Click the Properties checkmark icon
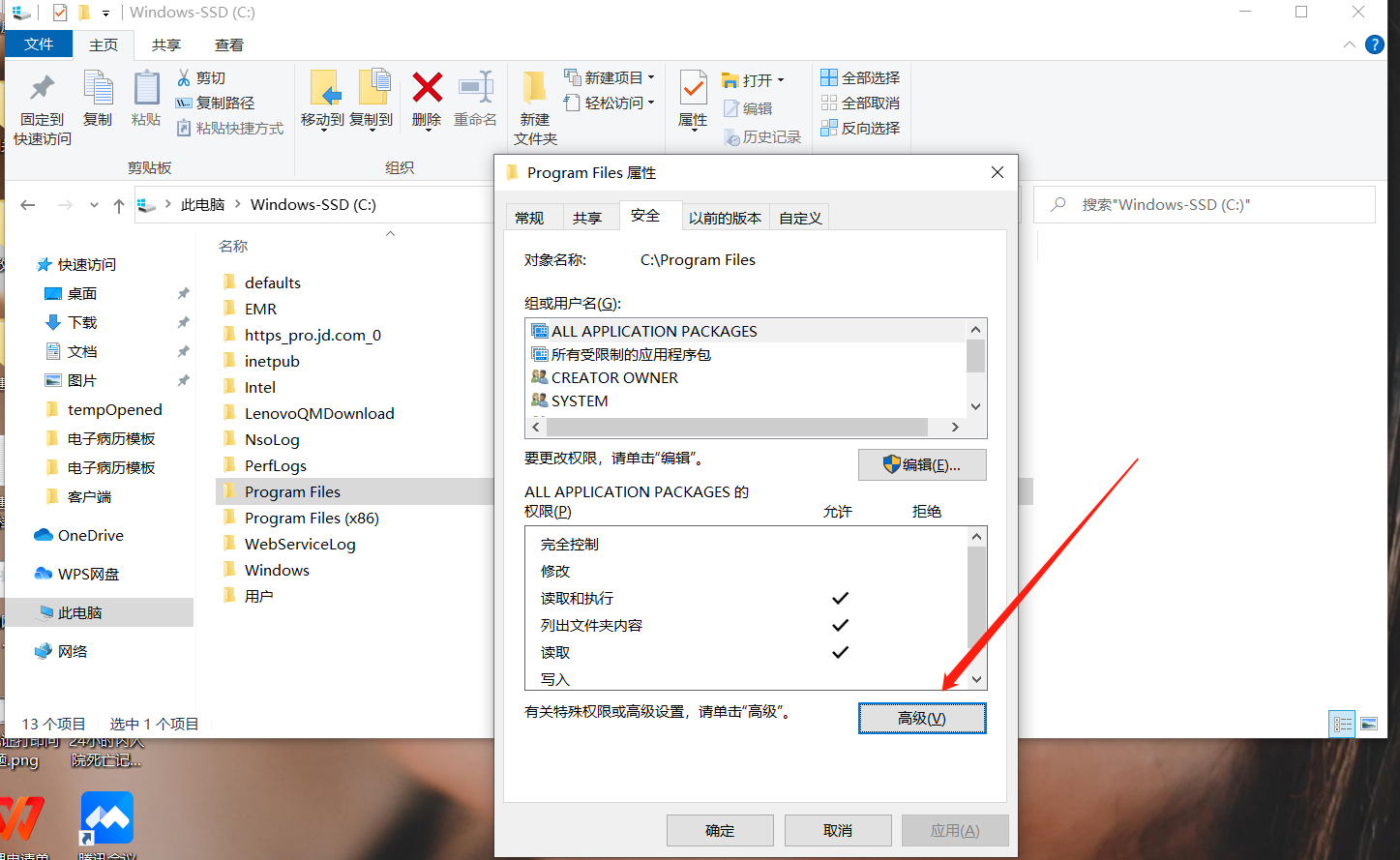 693,88
